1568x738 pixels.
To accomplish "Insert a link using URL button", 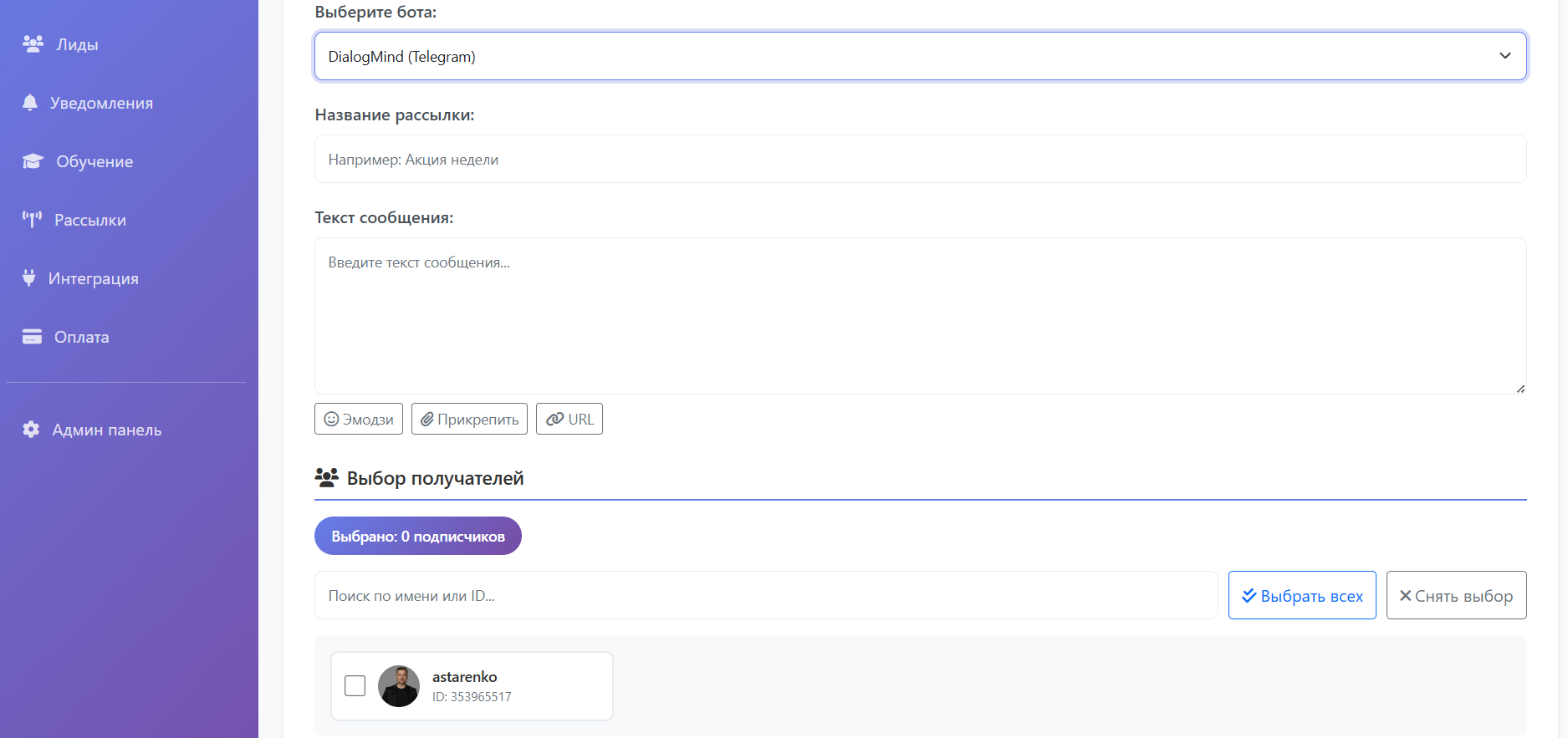I will pyautogui.click(x=569, y=419).
